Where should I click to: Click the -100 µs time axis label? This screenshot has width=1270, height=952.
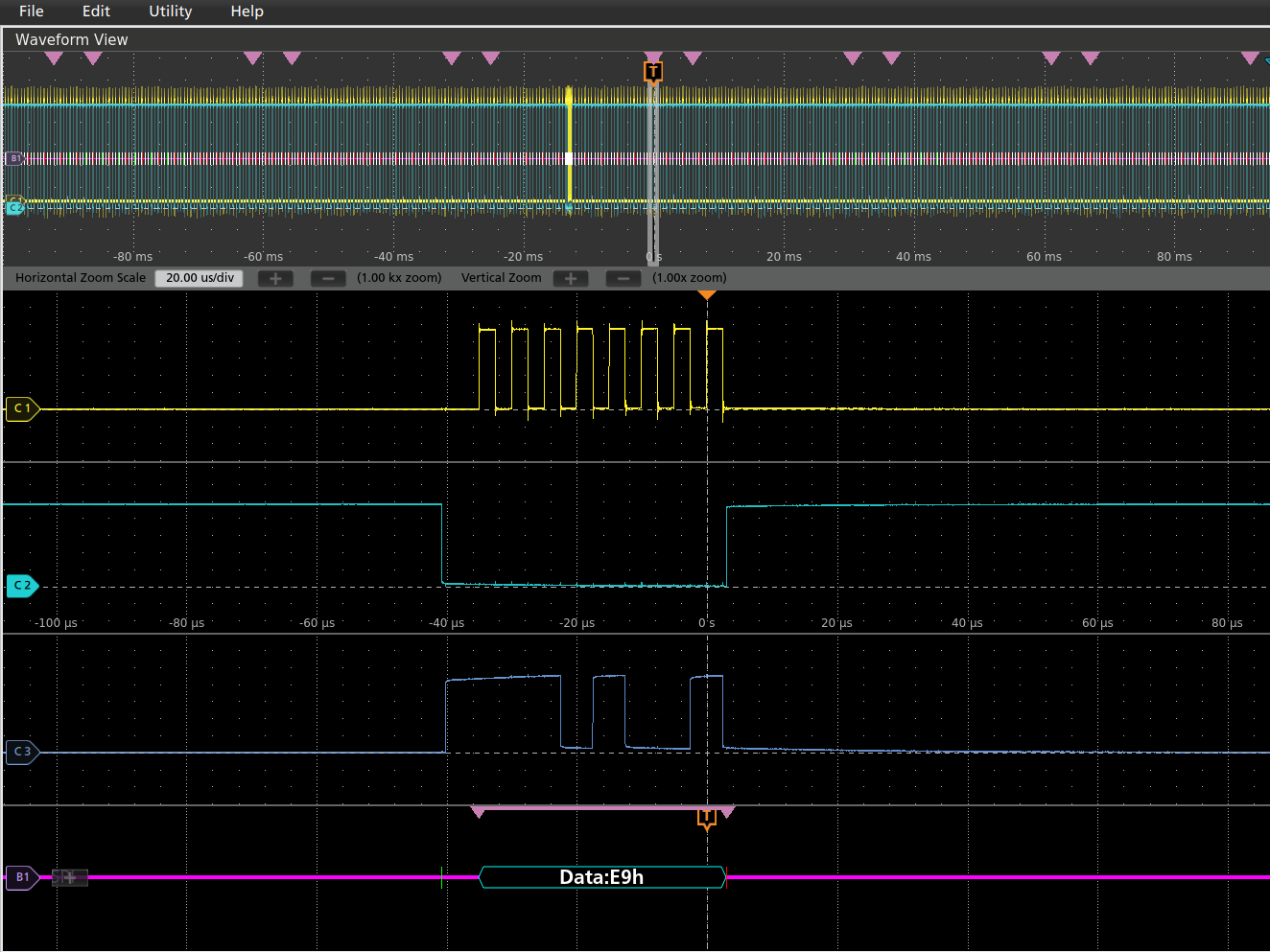[56, 623]
